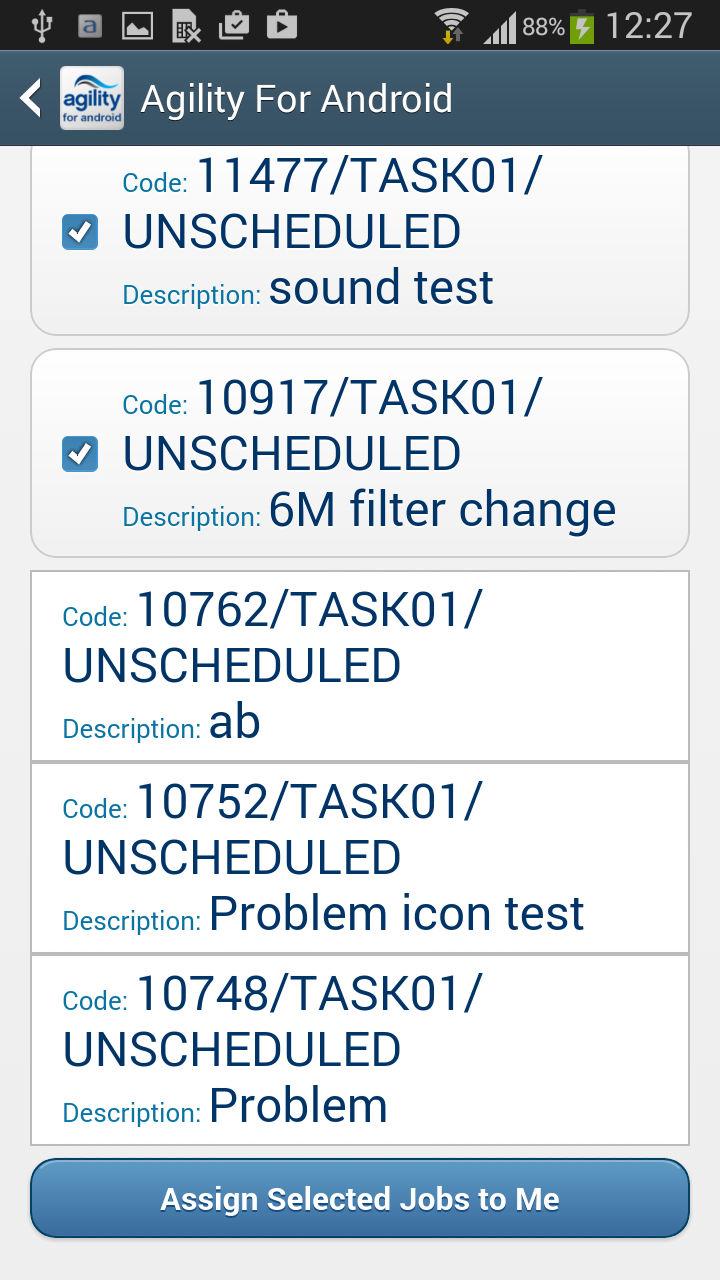Tap the 11477/TASK01 job code text
The image size is (720, 1280).
click(370, 178)
